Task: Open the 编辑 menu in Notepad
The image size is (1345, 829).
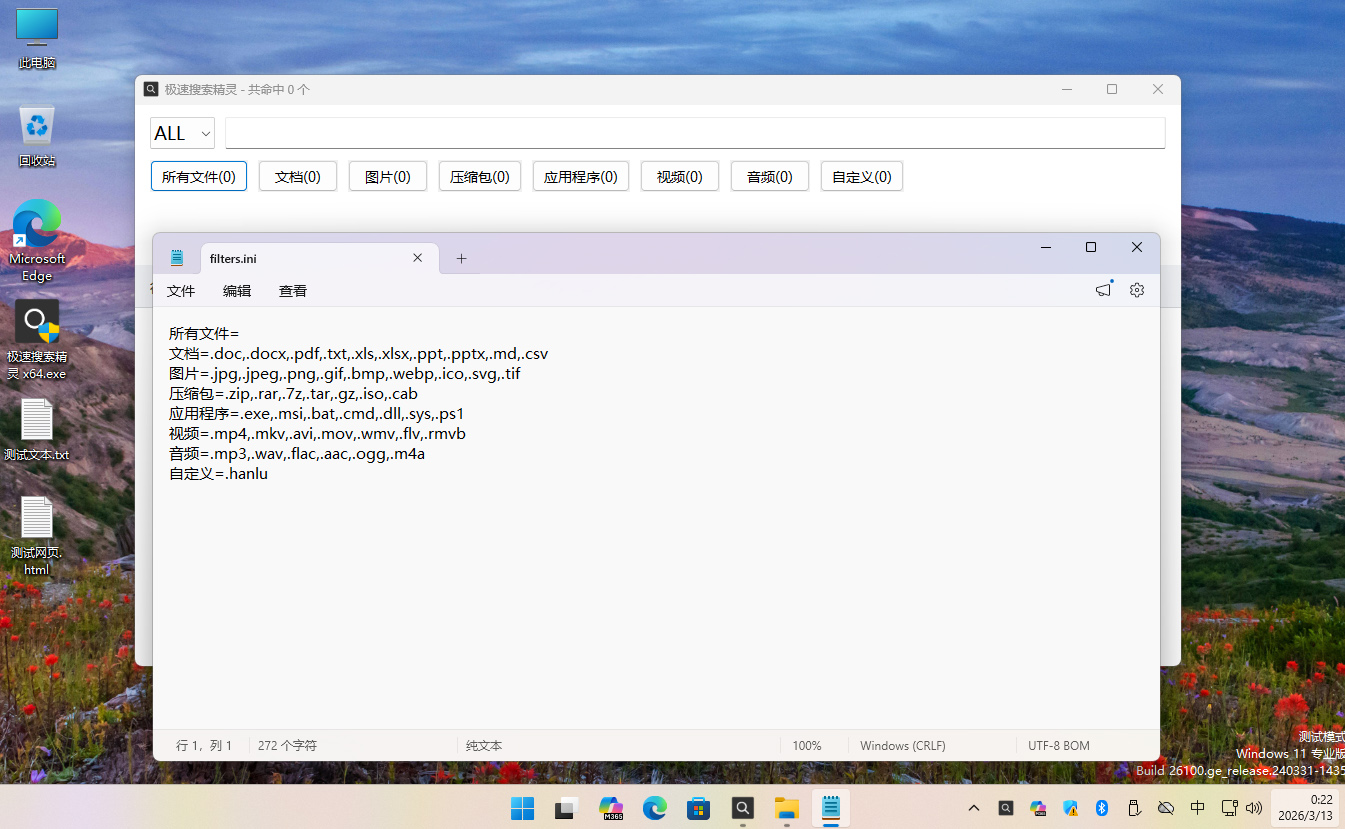Action: [237, 291]
